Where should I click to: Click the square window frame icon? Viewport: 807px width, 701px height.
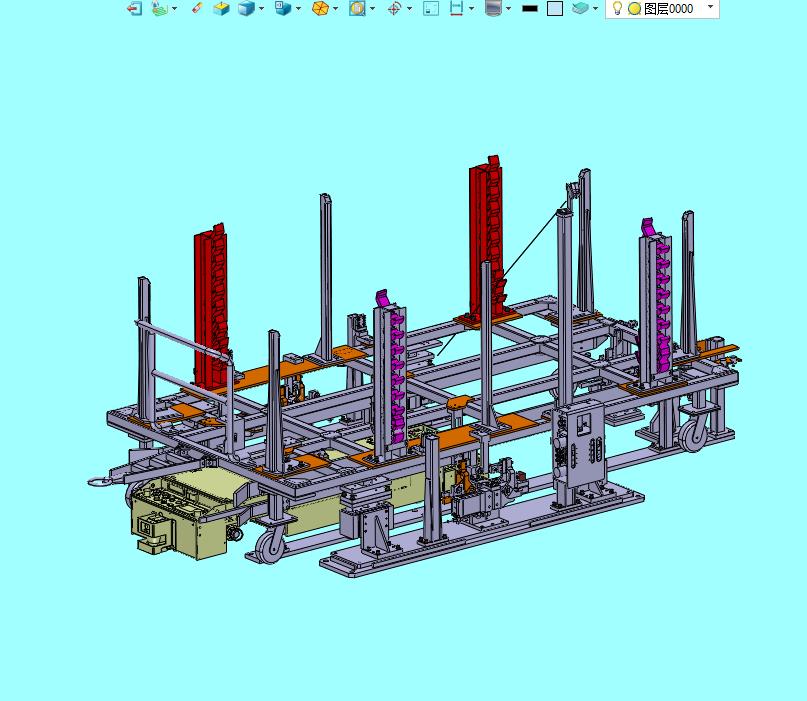click(x=431, y=8)
